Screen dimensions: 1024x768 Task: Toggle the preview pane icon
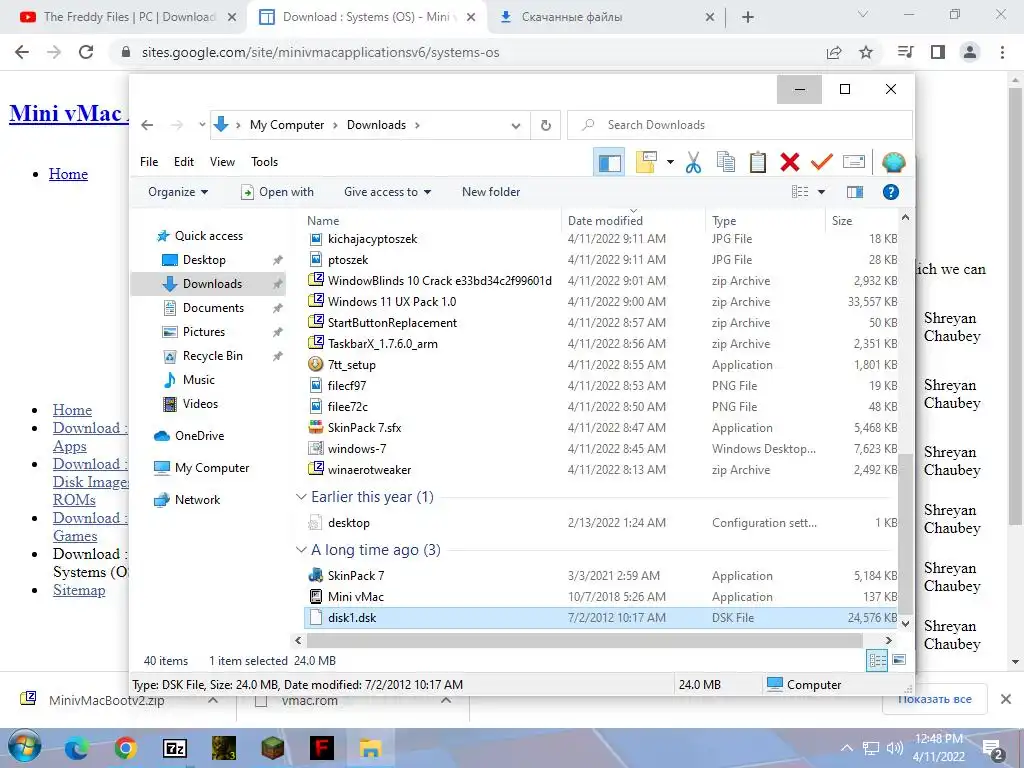pyautogui.click(x=855, y=192)
